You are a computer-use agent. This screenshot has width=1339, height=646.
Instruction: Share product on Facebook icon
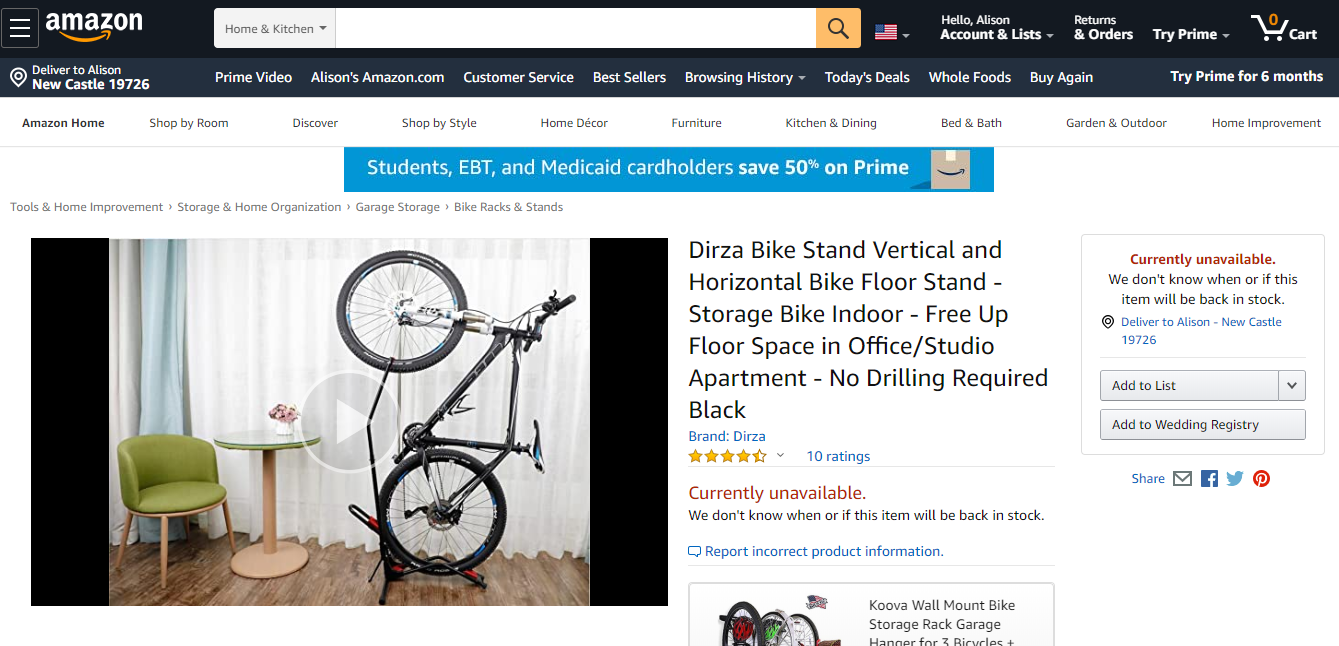(1209, 479)
